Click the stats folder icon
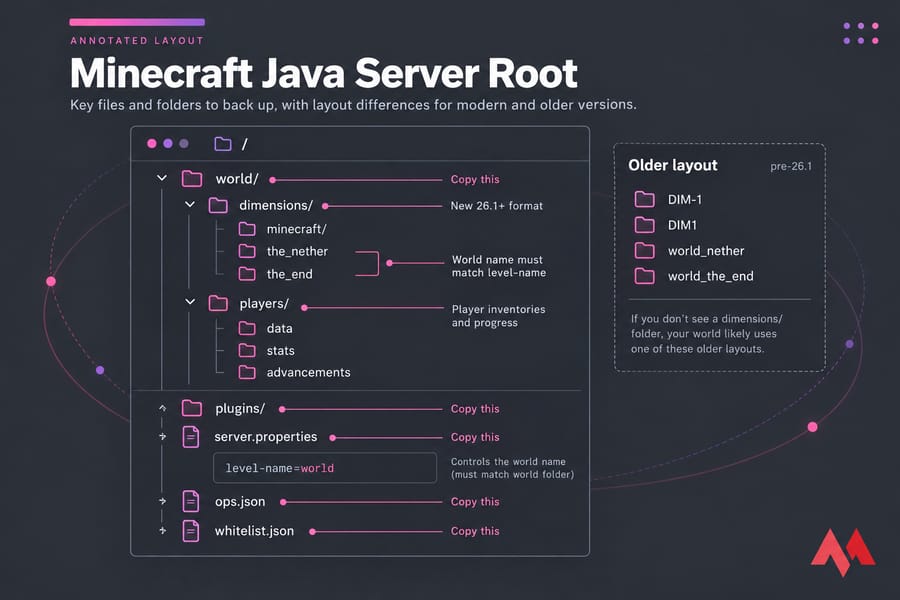This screenshot has height=600, width=900. click(x=247, y=350)
